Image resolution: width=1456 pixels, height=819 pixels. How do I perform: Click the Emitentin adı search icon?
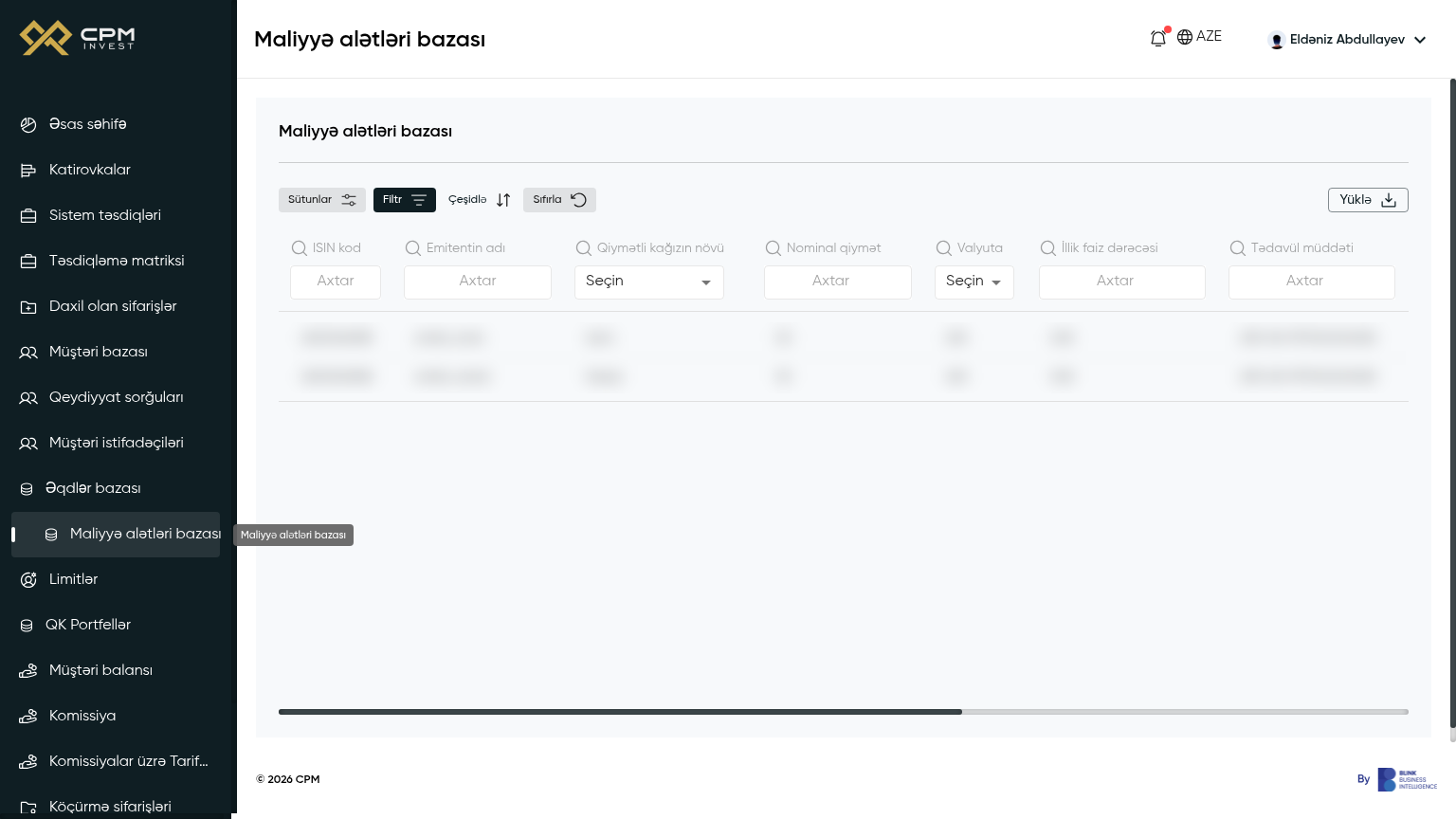click(412, 248)
